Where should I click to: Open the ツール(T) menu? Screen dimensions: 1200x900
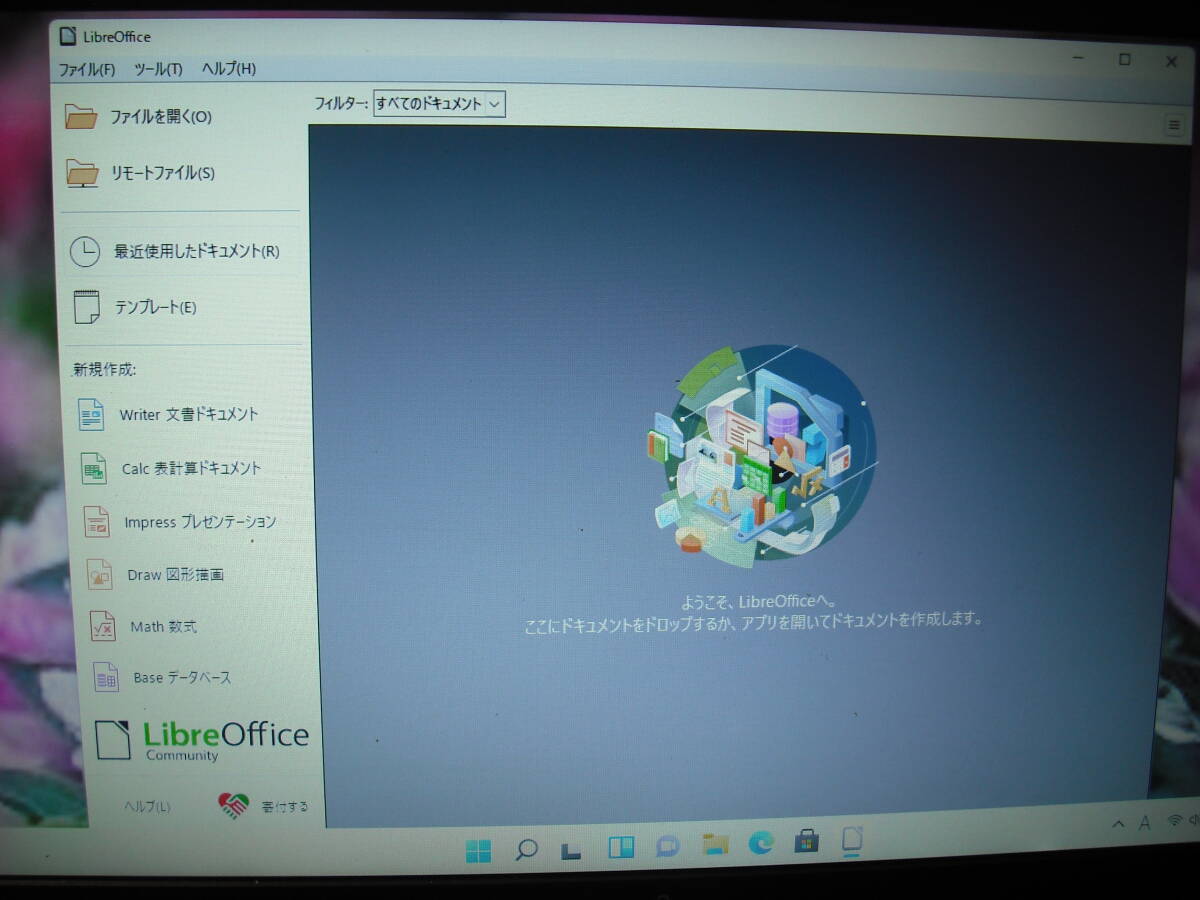(158, 69)
